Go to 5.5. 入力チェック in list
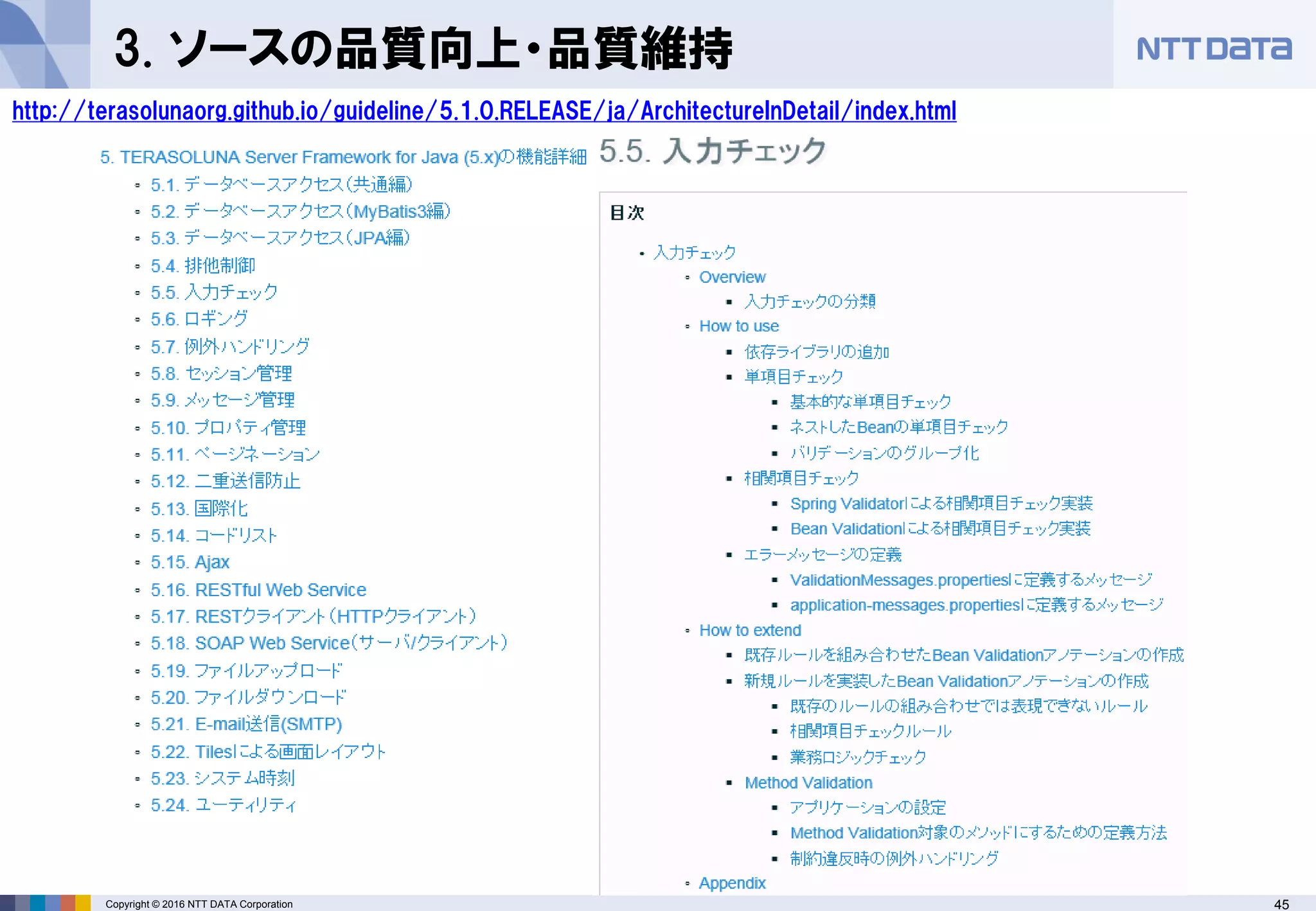This screenshot has width=1316, height=911. click(x=214, y=292)
